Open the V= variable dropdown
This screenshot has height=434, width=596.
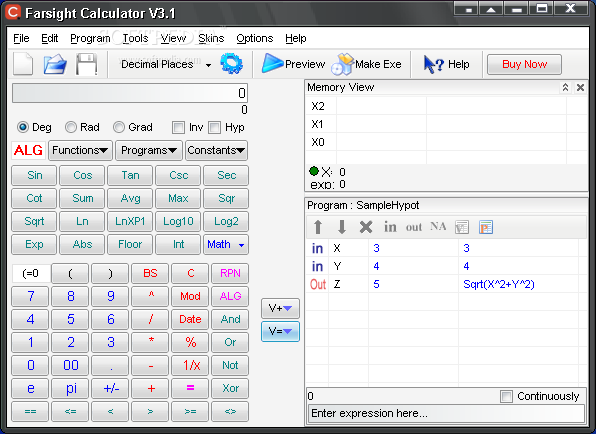click(280, 331)
